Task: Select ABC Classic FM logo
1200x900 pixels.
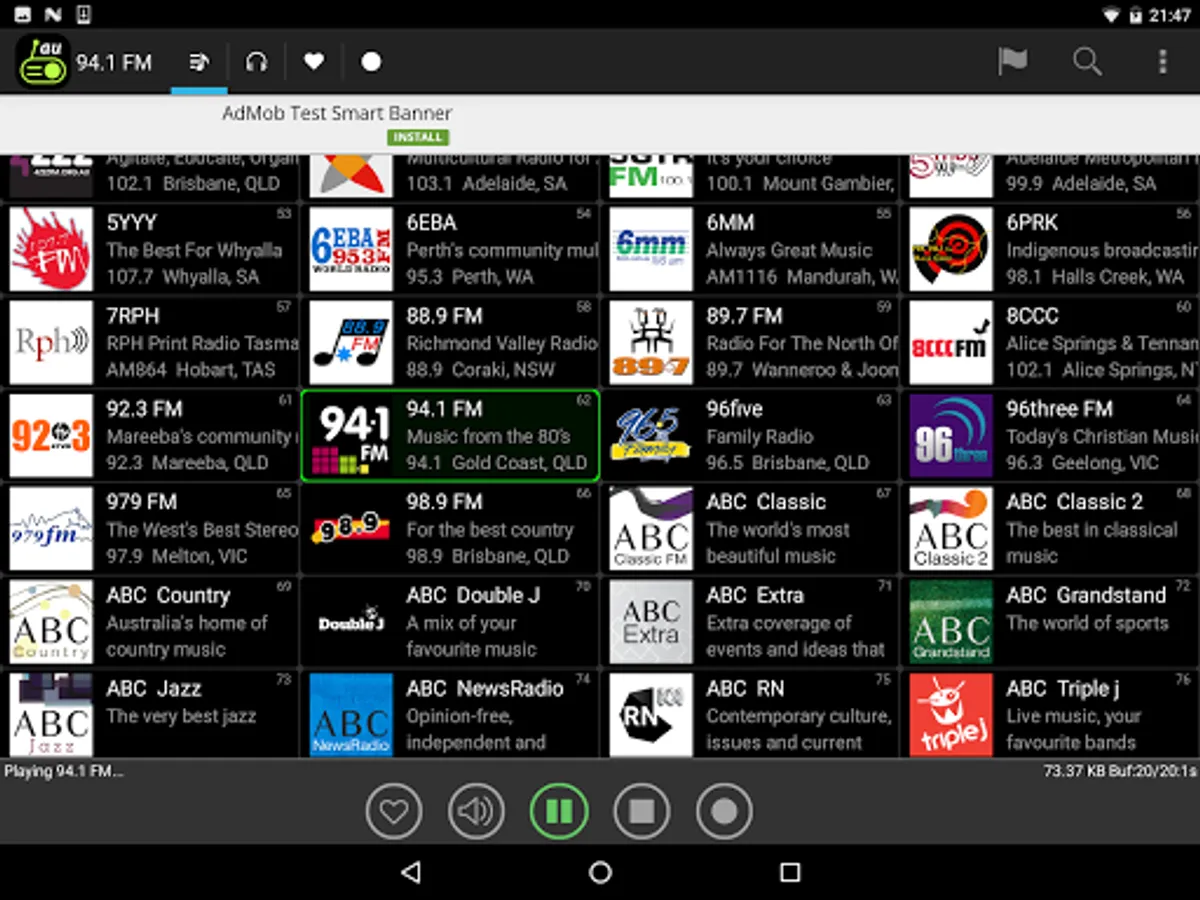Action: click(x=651, y=529)
